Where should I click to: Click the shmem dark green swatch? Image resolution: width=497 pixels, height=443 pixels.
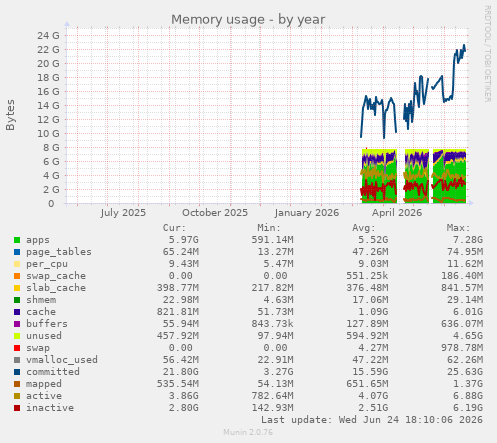17,300
